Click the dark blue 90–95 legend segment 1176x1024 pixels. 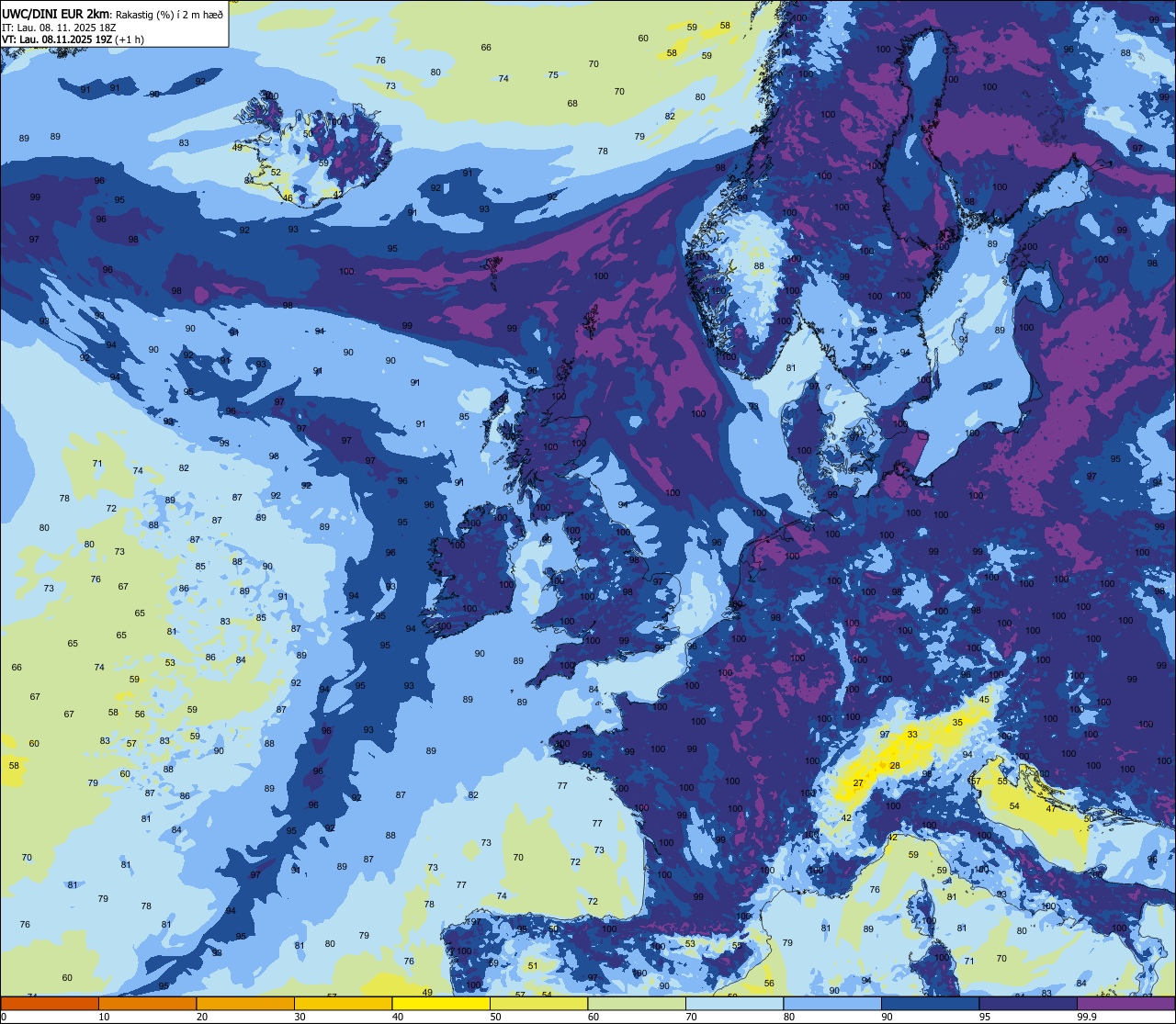(x=930, y=1003)
